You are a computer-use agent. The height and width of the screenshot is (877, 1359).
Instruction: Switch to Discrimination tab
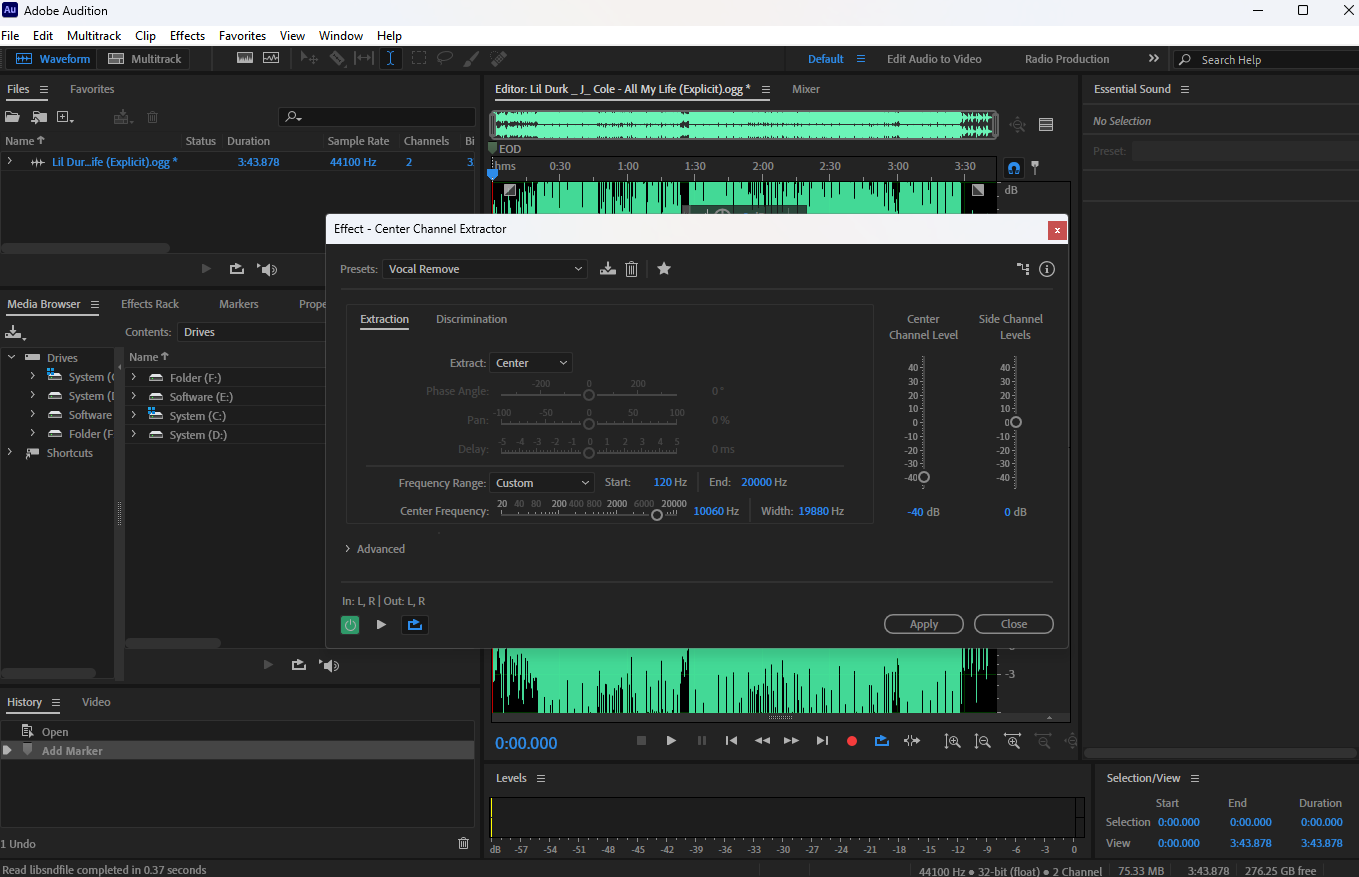[471, 319]
